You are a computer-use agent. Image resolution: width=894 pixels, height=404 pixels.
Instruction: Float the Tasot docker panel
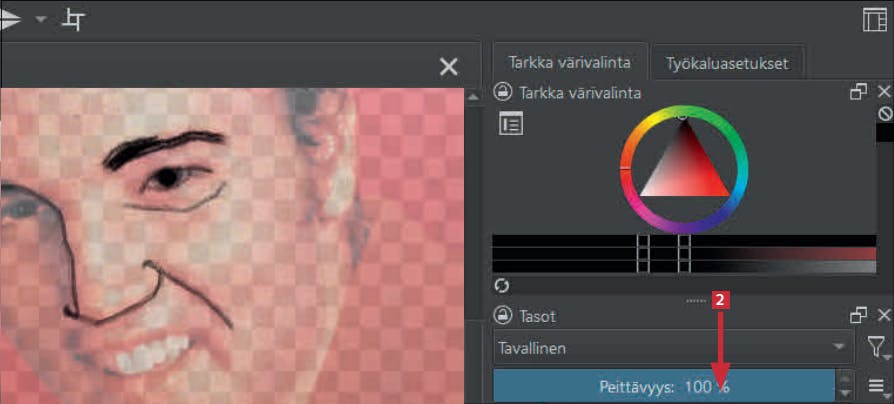point(858,315)
